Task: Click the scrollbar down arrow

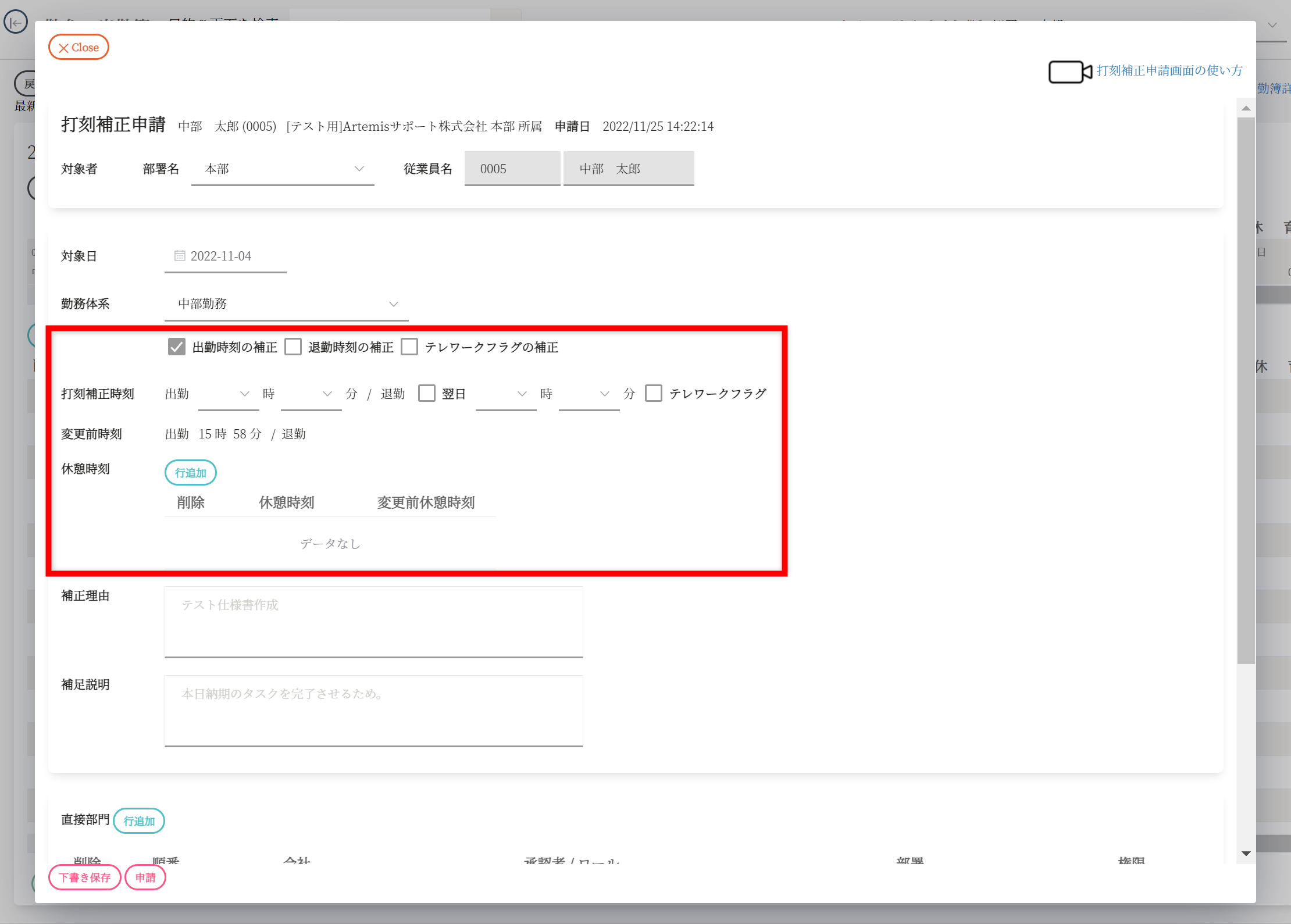Action: pyautogui.click(x=1246, y=854)
